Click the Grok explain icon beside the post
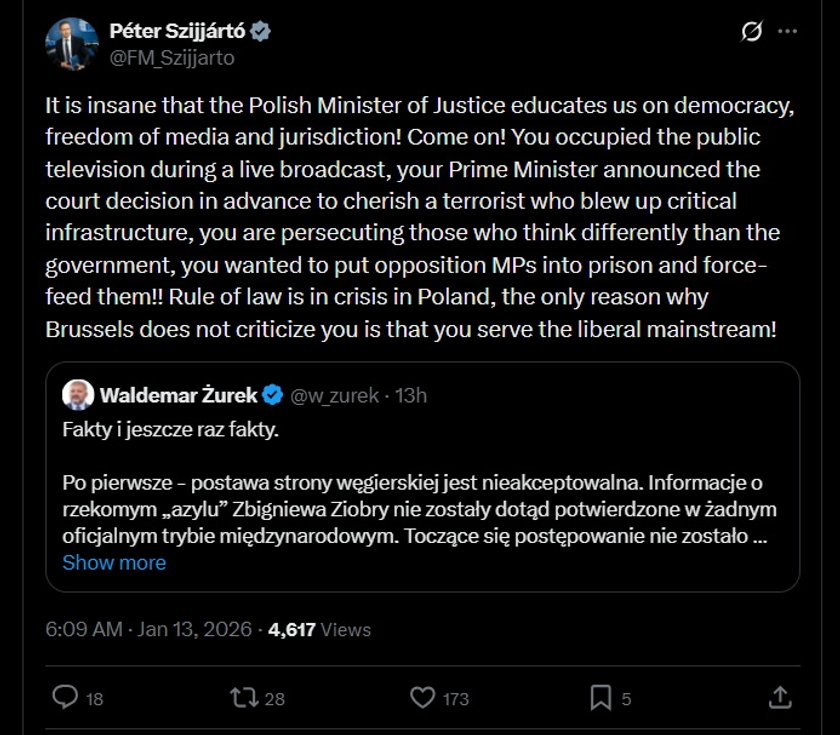This screenshot has height=735, width=840. tap(751, 32)
